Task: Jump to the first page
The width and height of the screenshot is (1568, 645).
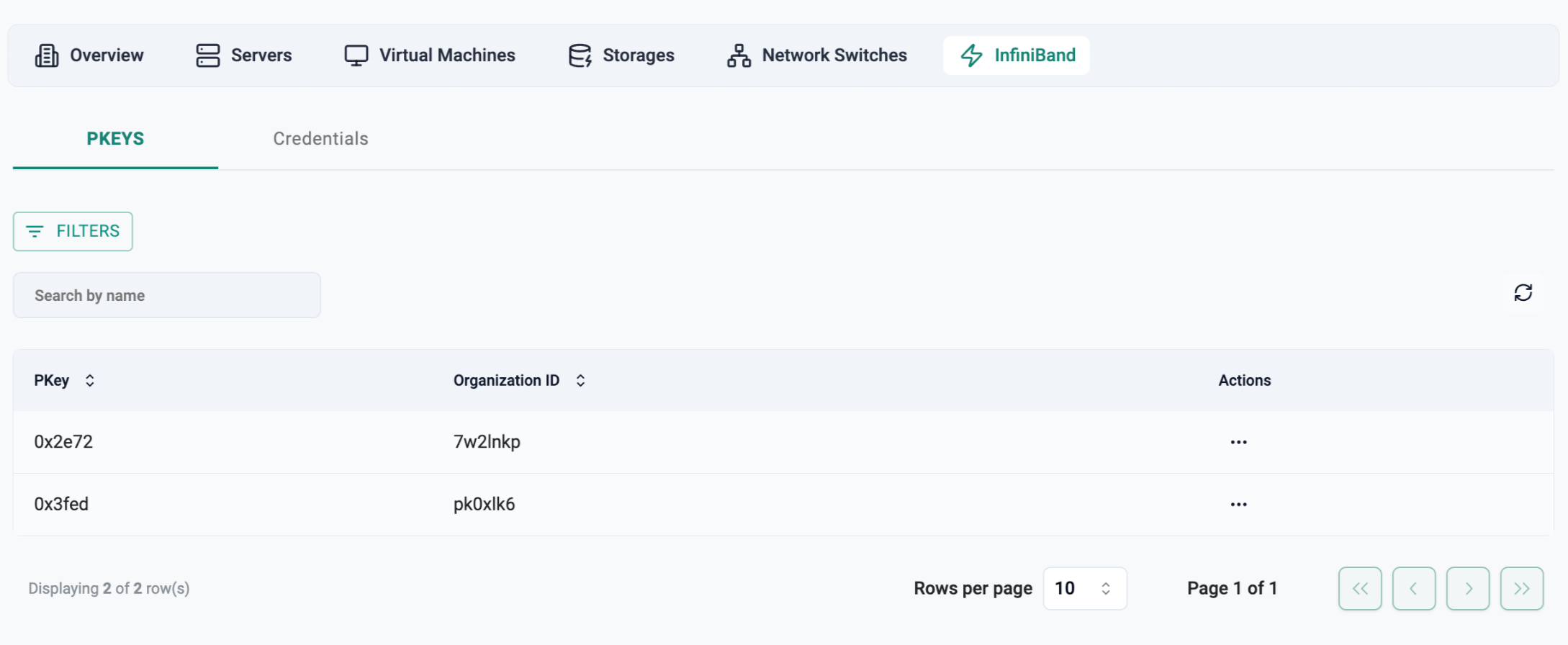Action: click(1359, 588)
